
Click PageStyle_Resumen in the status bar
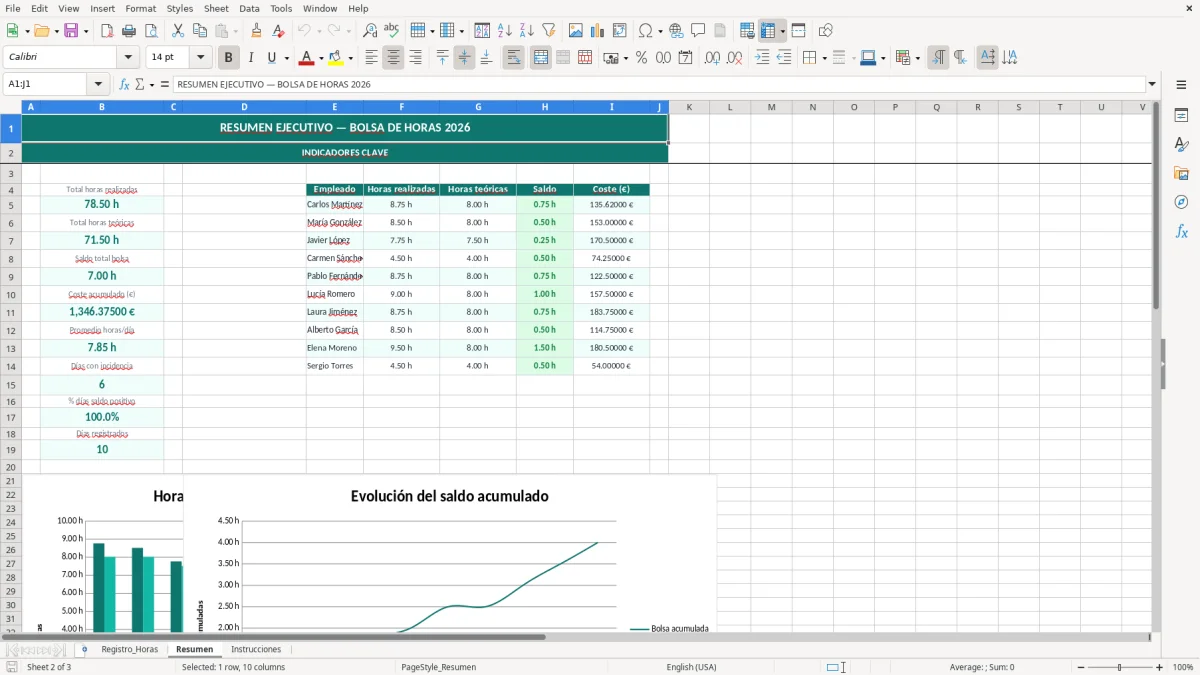(x=438, y=667)
